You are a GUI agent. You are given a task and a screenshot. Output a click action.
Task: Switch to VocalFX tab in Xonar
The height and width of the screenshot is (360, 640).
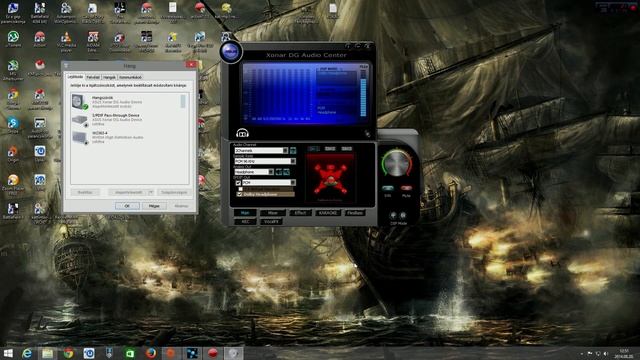click(x=271, y=222)
